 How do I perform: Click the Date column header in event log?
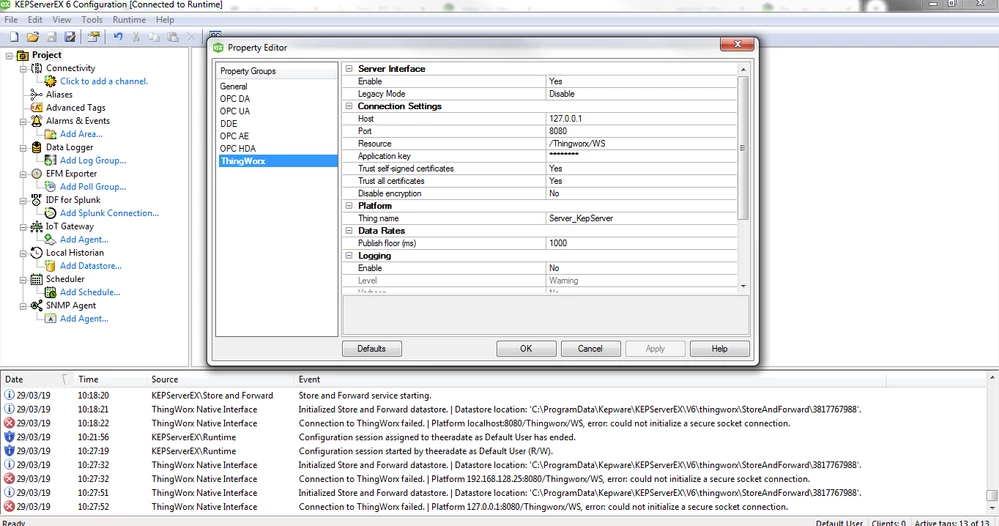click(x=36, y=380)
